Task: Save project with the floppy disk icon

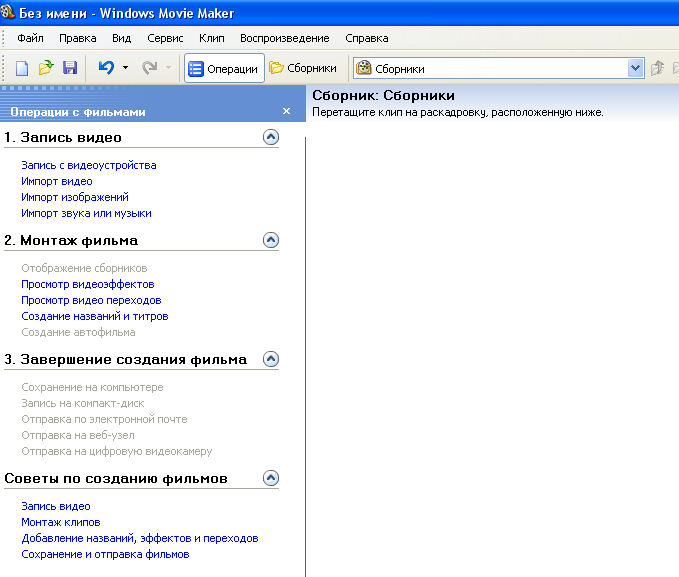Action: [70, 68]
